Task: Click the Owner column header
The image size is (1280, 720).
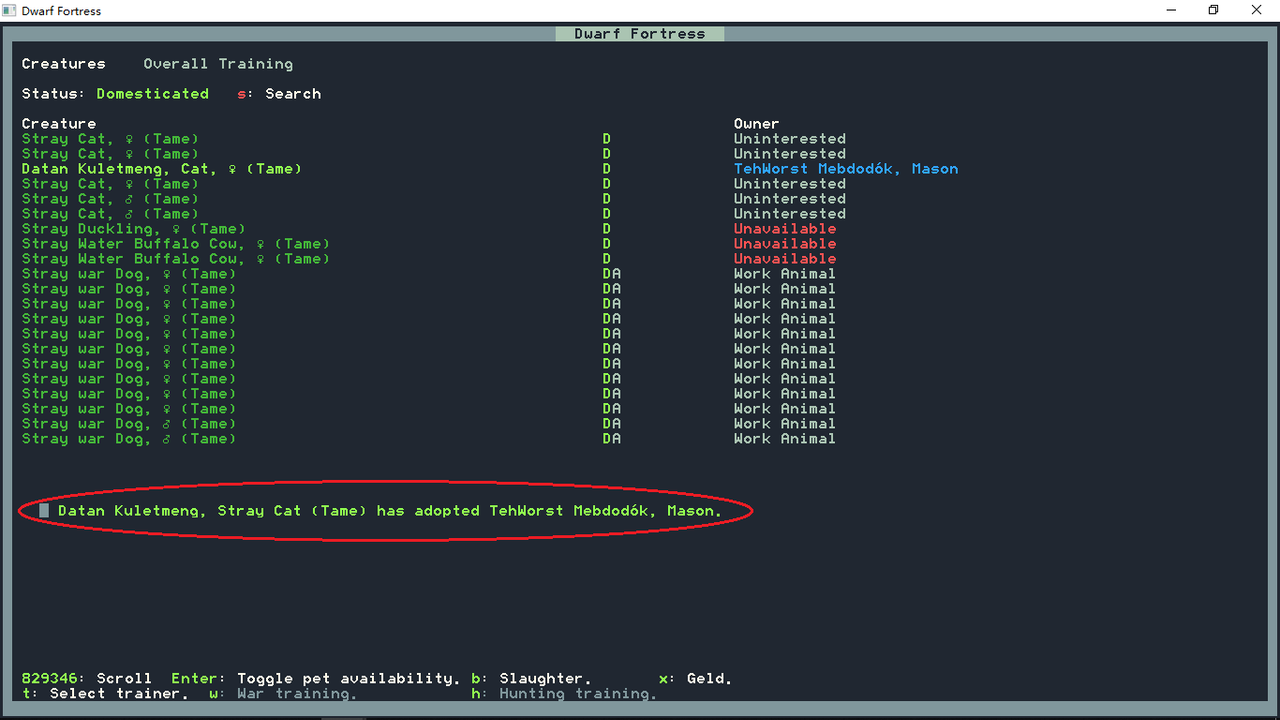Action: 756,124
